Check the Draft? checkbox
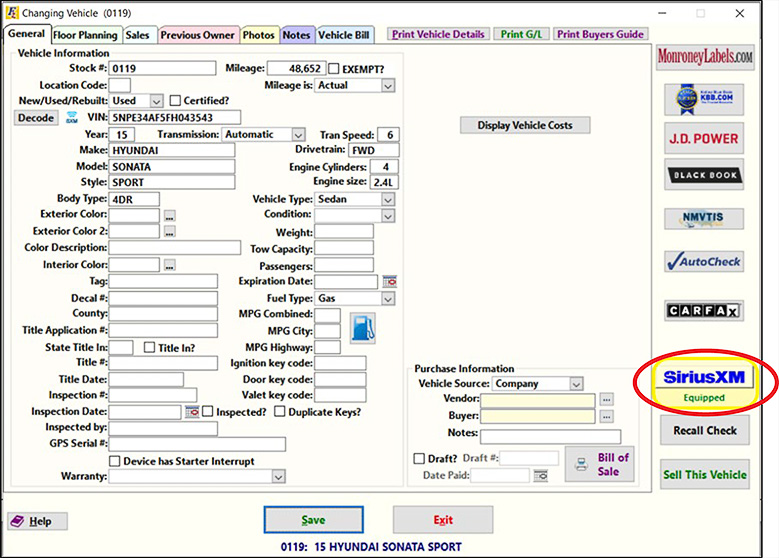This screenshot has width=779, height=558. [419, 458]
